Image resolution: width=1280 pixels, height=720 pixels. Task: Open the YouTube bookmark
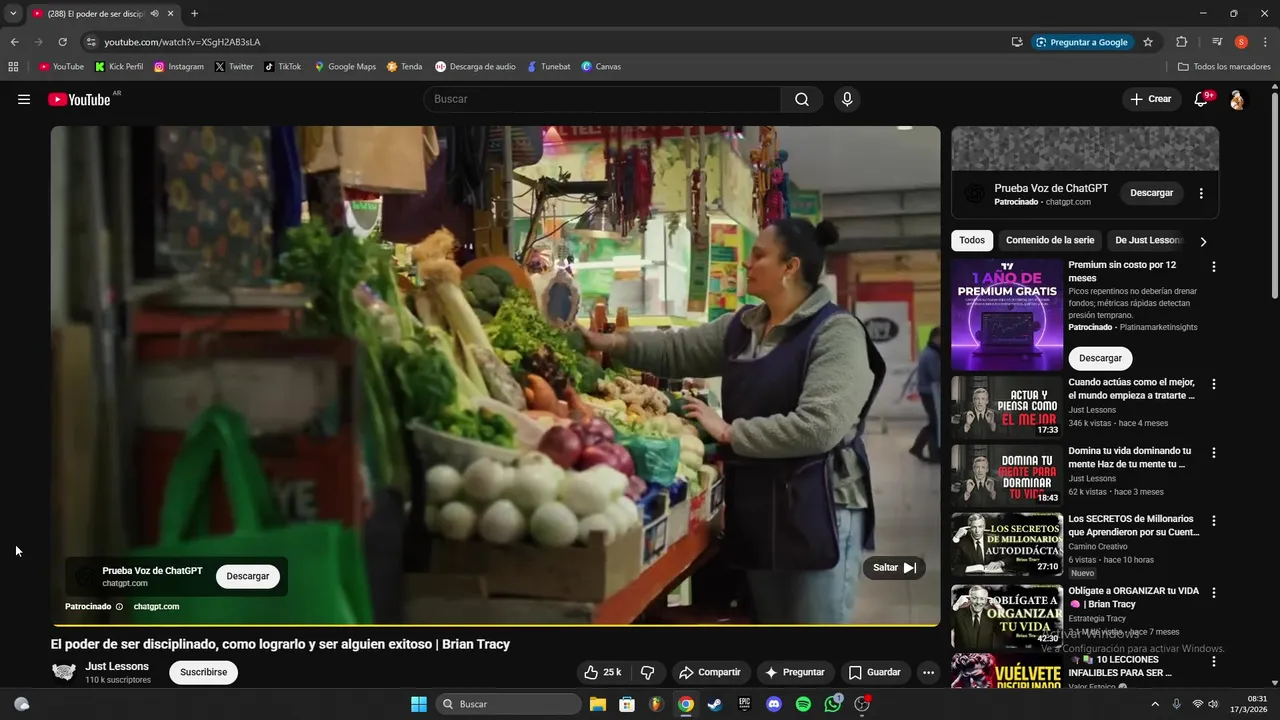[x=61, y=67]
